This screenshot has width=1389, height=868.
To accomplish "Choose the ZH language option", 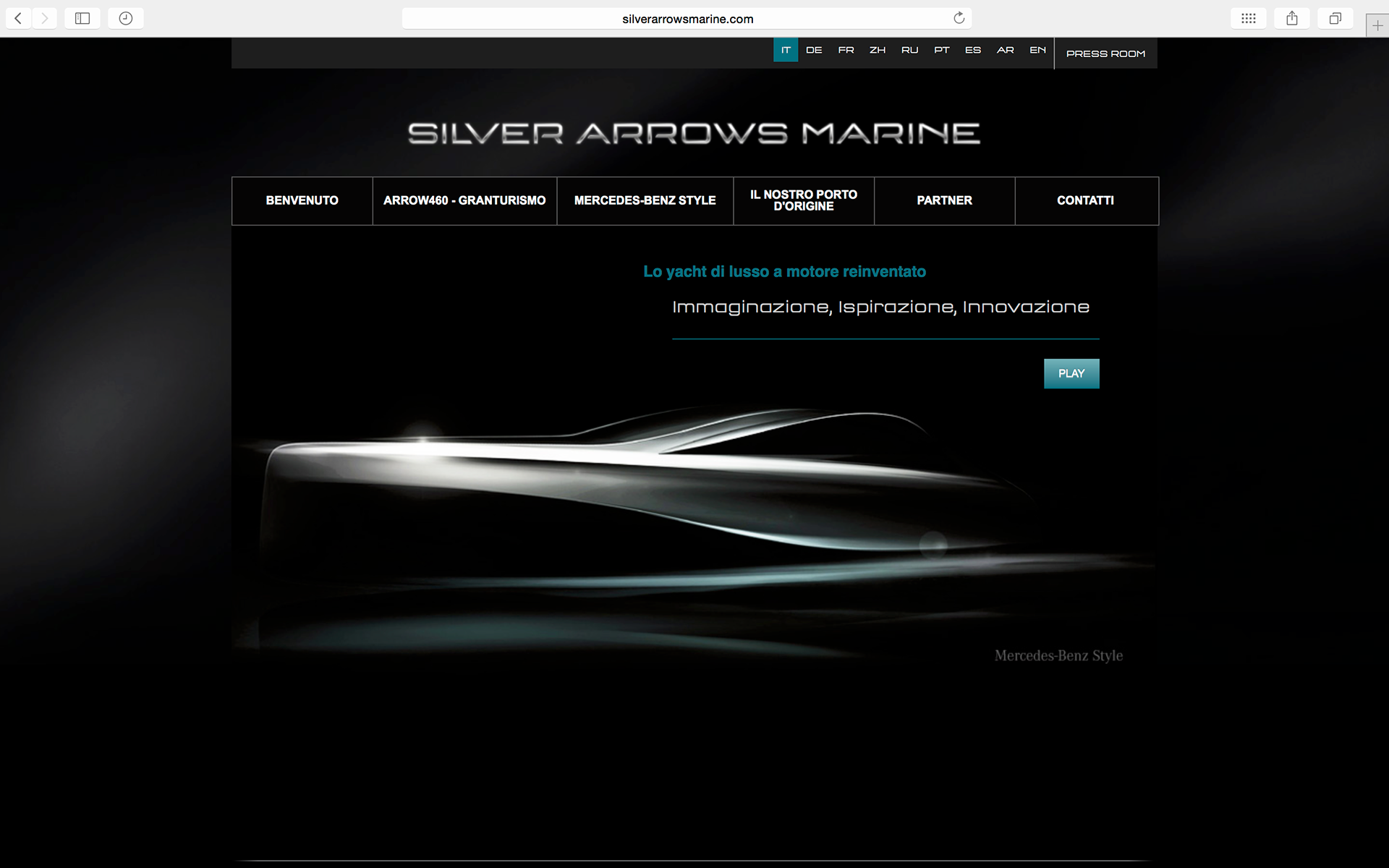I will coord(878,50).
